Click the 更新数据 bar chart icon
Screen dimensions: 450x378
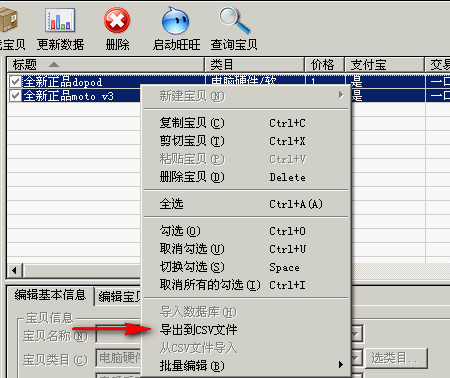60,21
